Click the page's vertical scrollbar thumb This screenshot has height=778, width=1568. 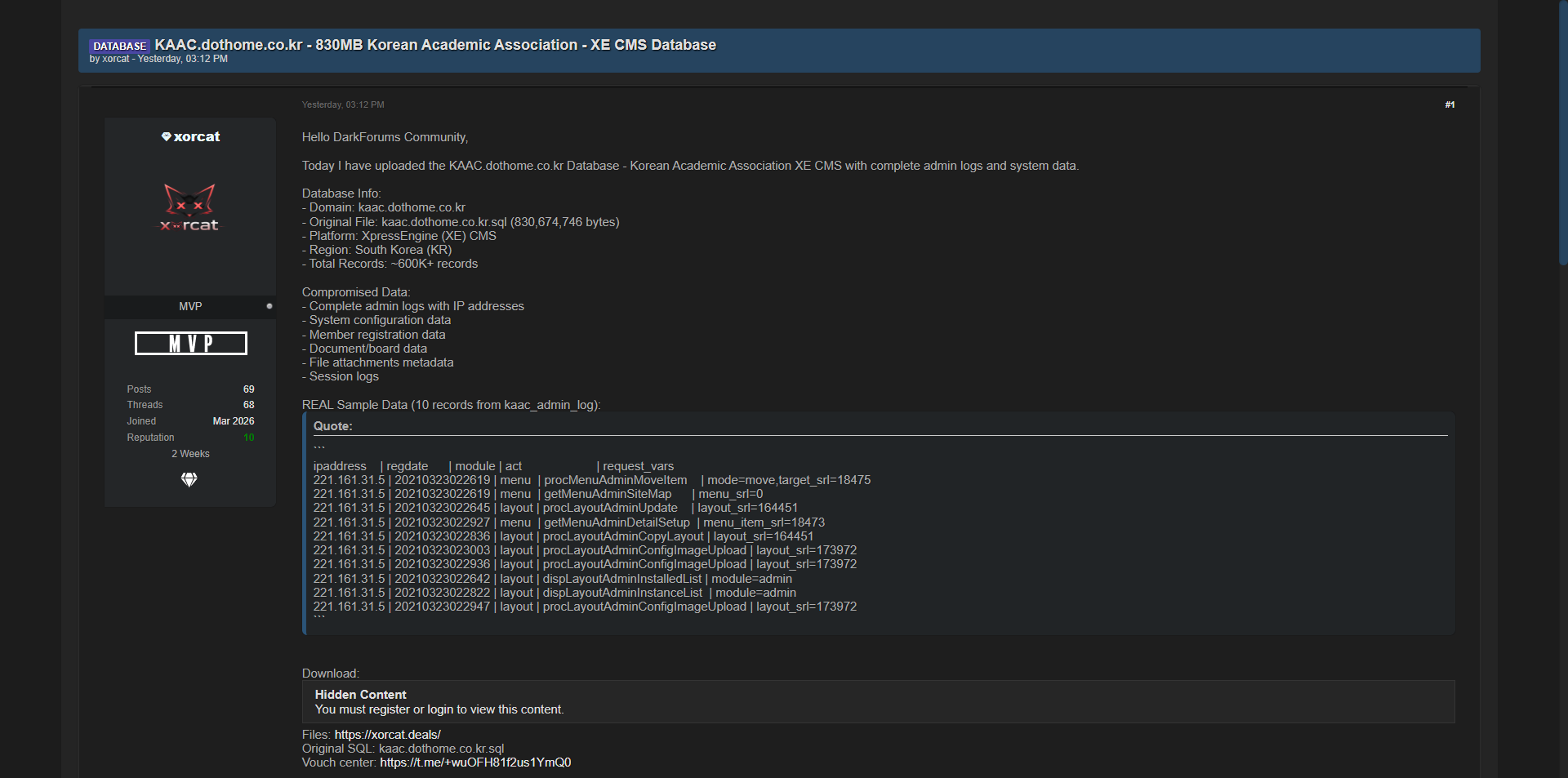(1562, 131)
